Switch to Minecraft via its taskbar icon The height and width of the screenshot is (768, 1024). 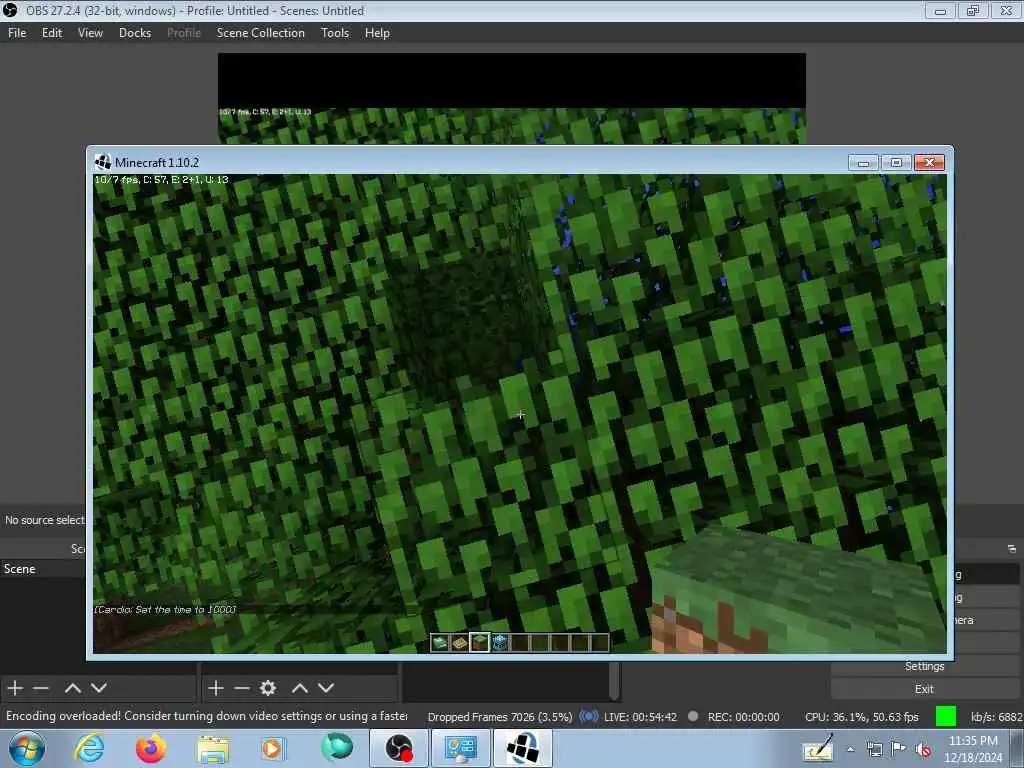[x=522, y=748]
